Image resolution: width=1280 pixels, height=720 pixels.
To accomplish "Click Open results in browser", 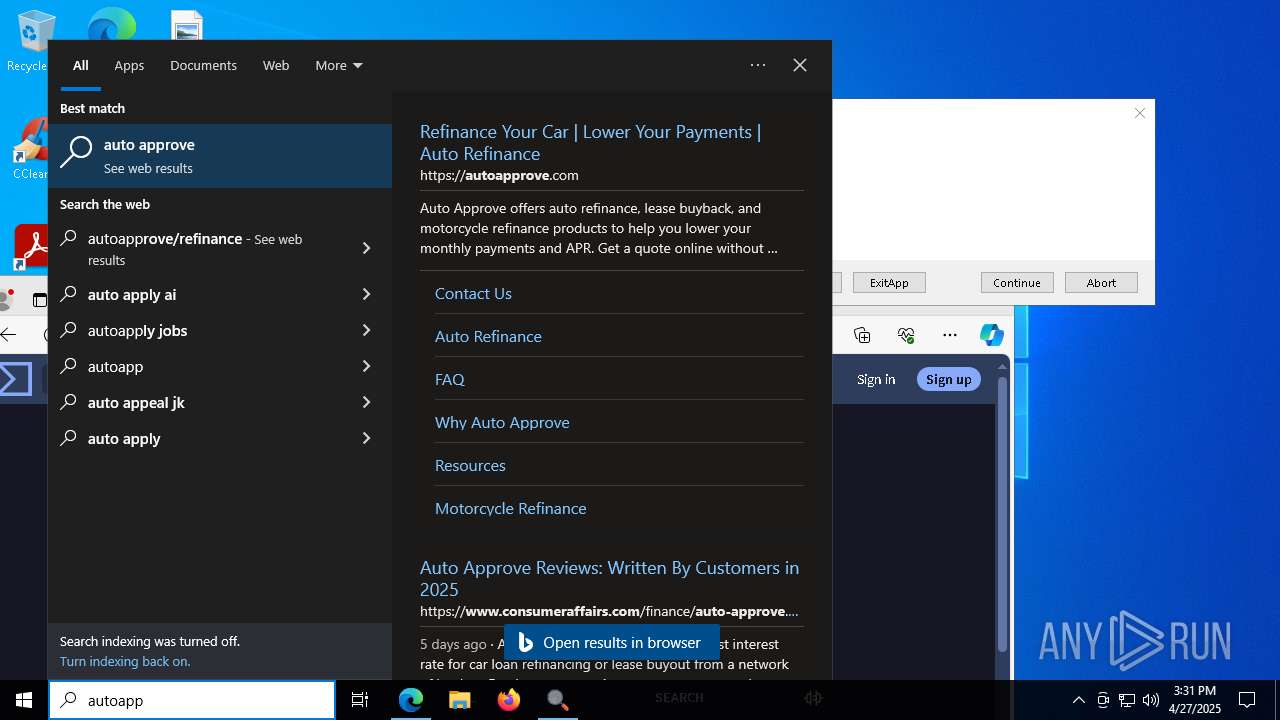I will click(x=611, y=642).
